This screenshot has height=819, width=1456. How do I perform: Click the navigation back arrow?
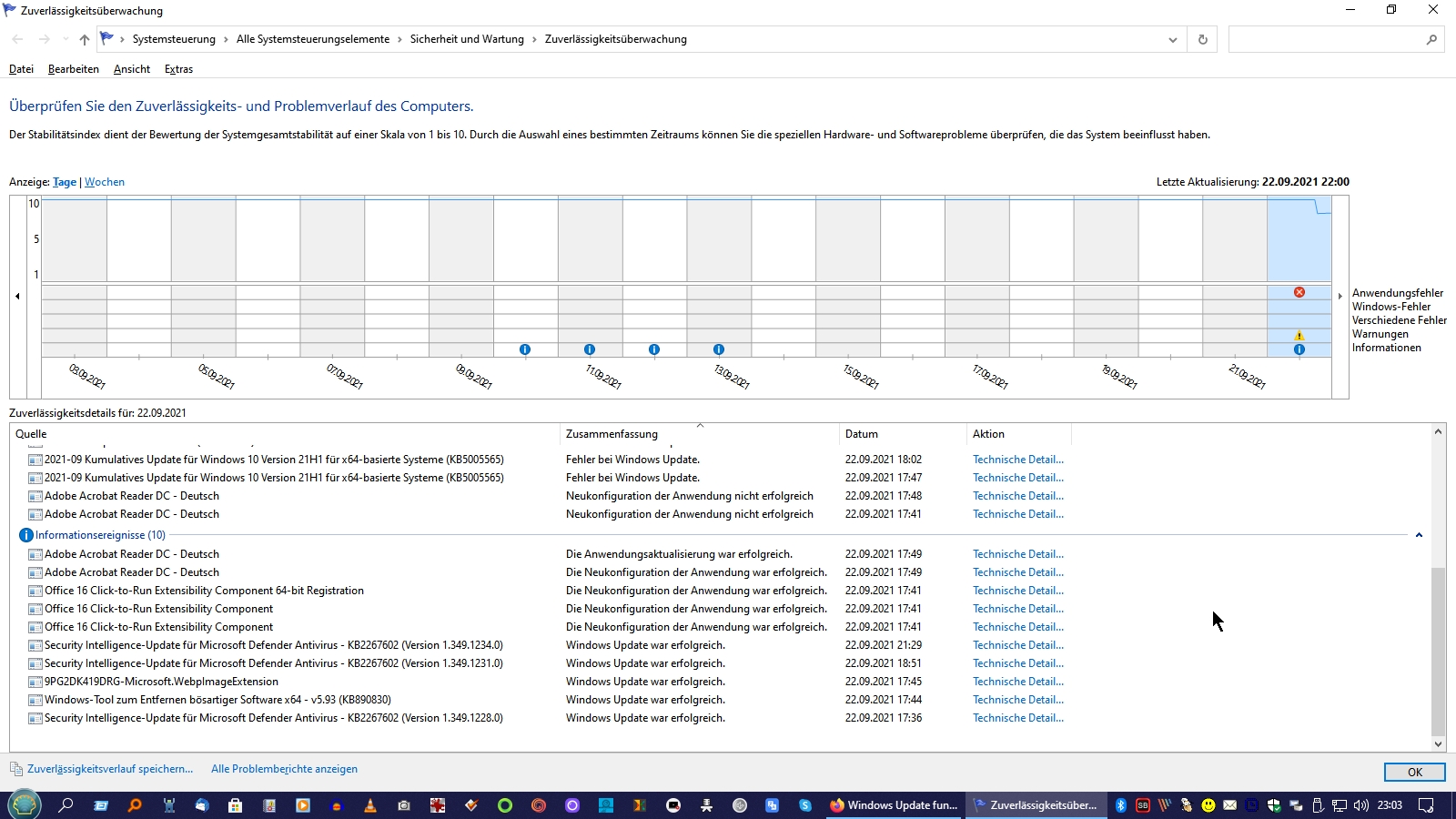18,39
